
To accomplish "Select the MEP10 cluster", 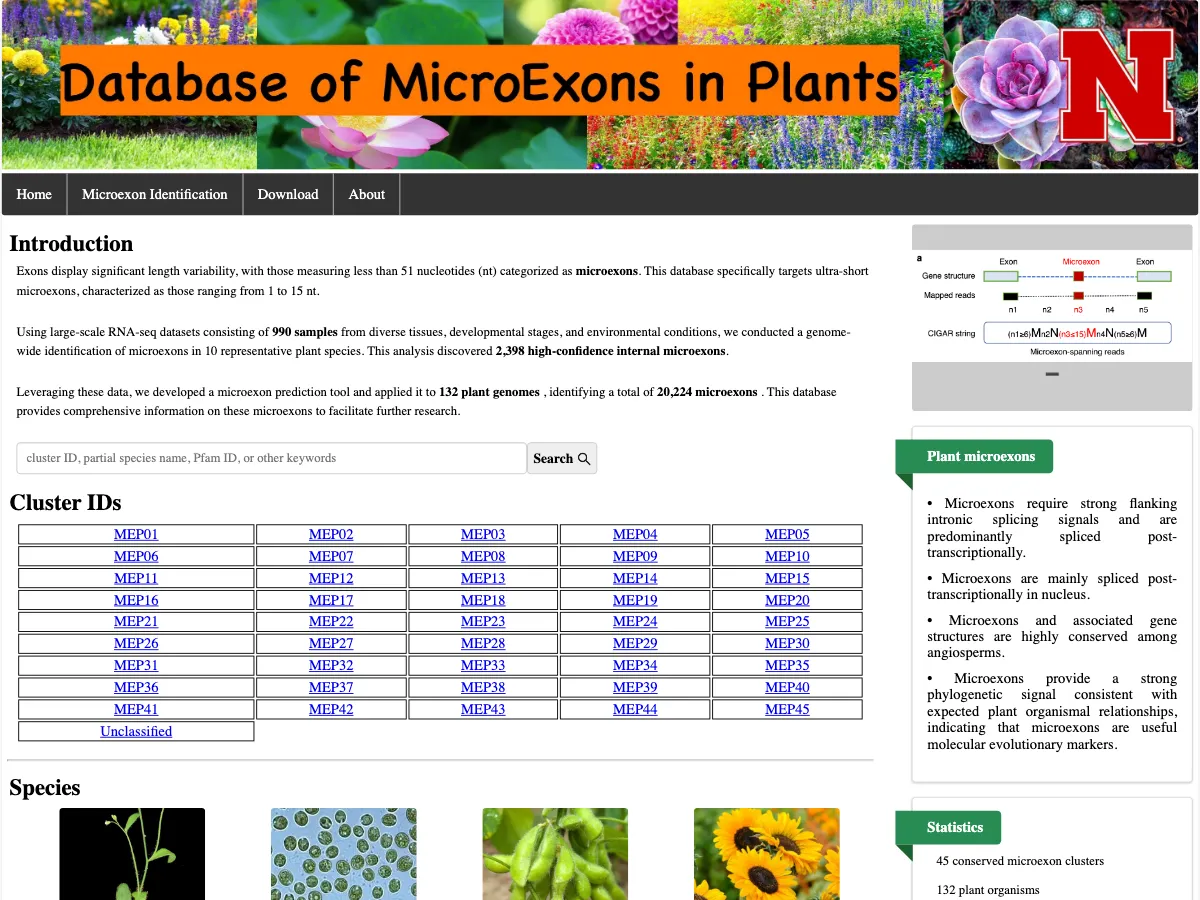I will click(x=787, y=556).
